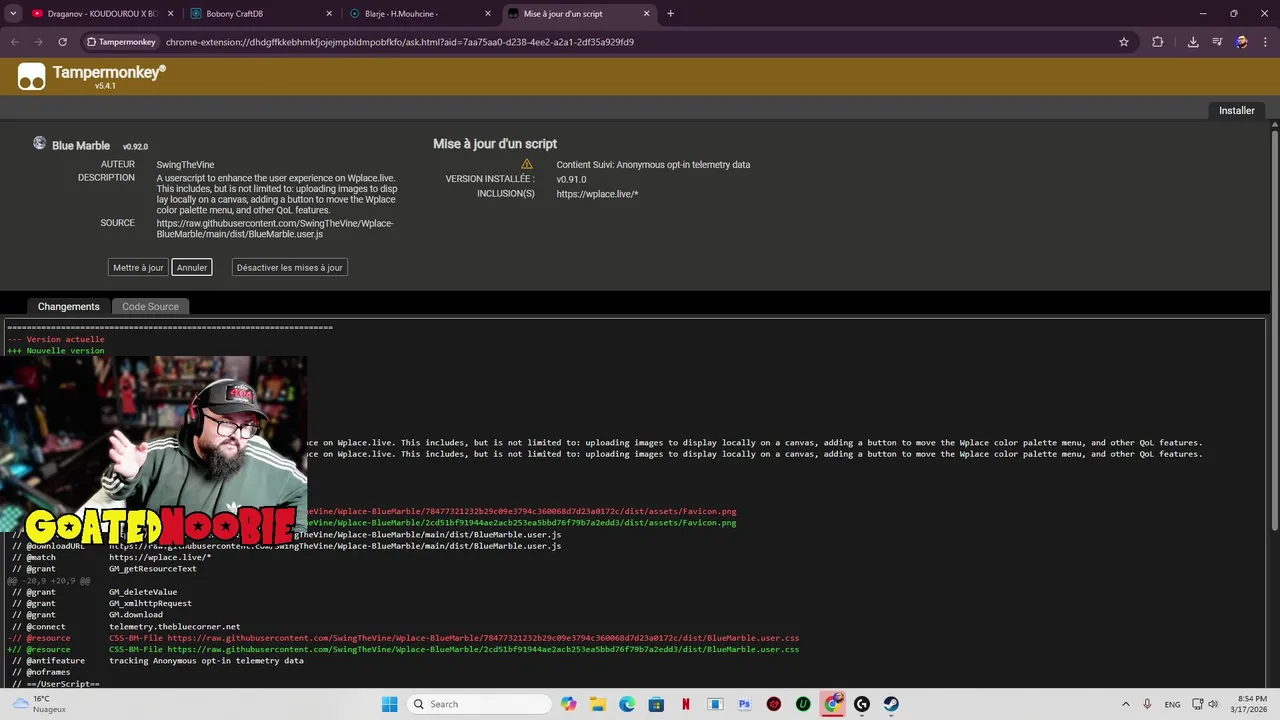This screenshot has width=1280, height=720.
Task: Click the telemetry.thebluecorner.net line
Action: click(x=174, y=627)
